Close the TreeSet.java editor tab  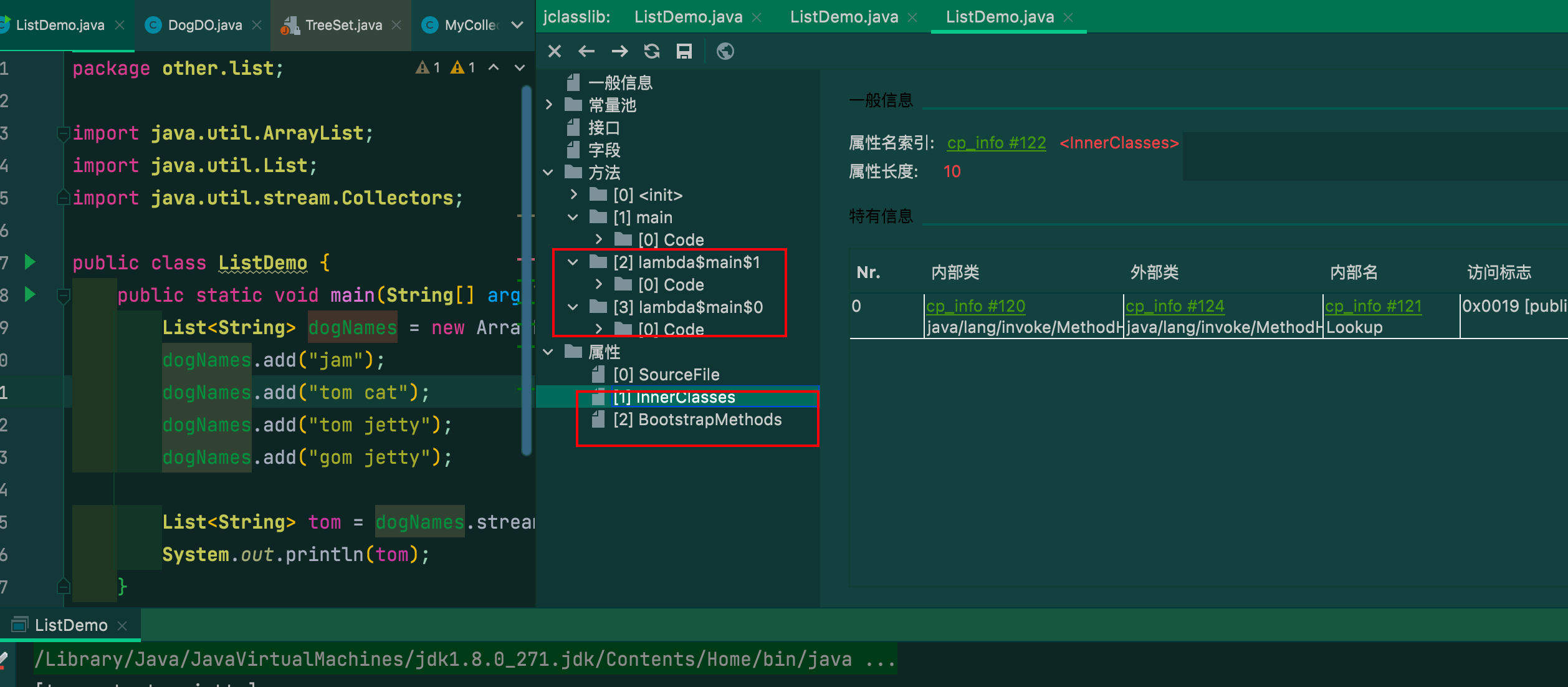pyautogui.click(x=396, y=25)
